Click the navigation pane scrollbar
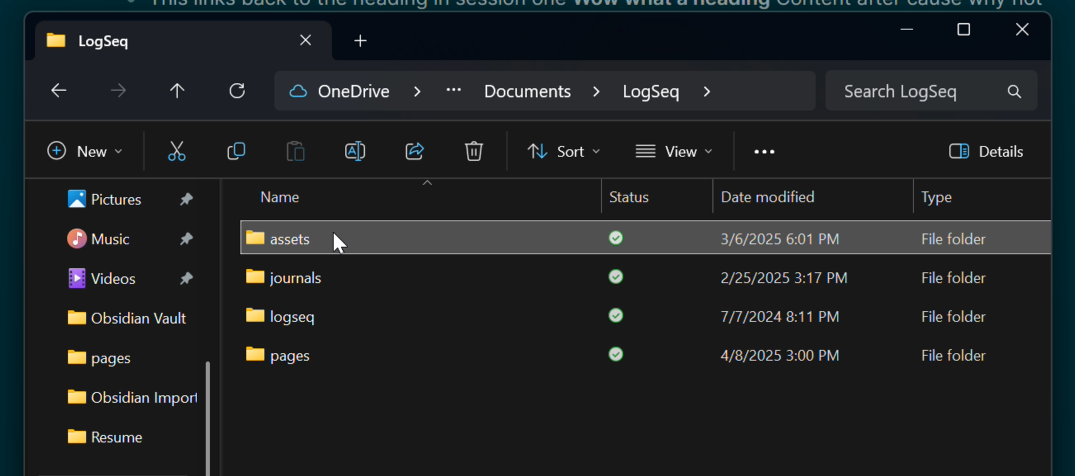Viewport: 1075px width, 476px height. coord(208,417)
